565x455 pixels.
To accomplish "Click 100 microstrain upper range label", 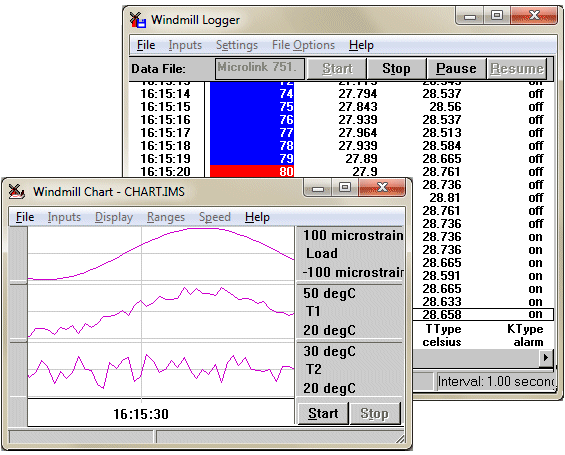I will pyautogui.click(x=353, y=235).
